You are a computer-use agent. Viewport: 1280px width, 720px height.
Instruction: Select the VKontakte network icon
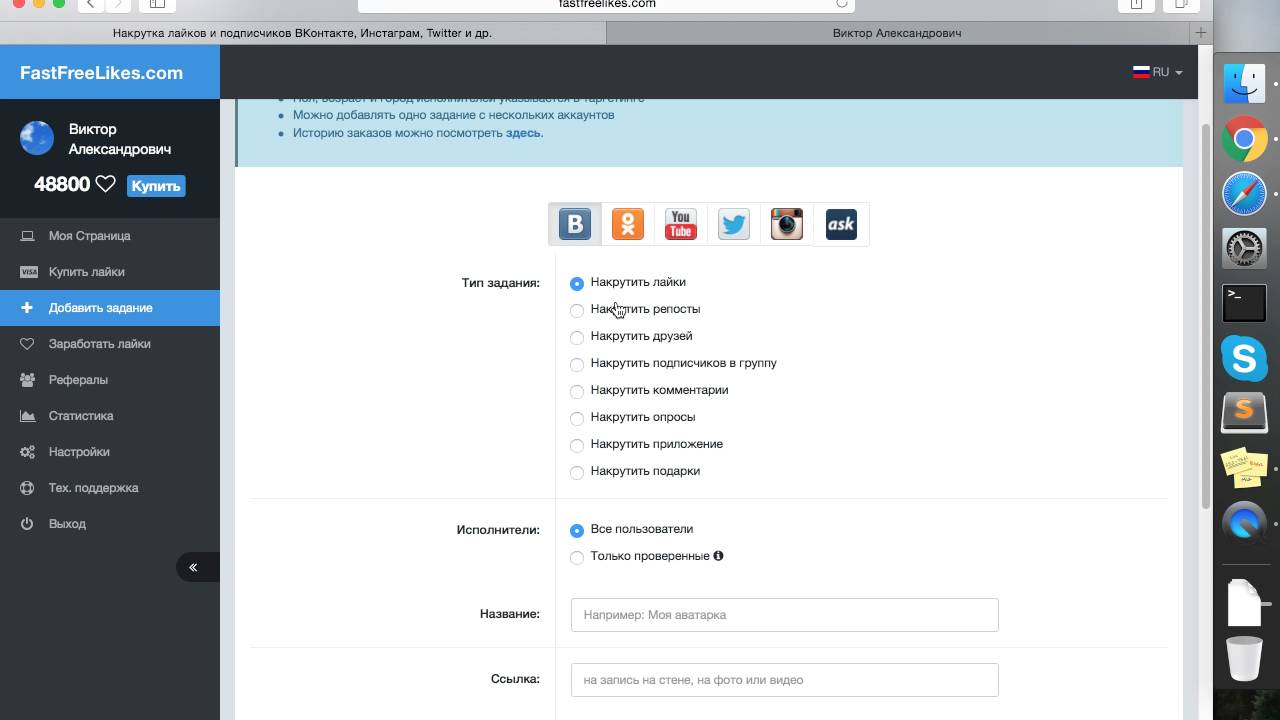click(x=575, y=224)
